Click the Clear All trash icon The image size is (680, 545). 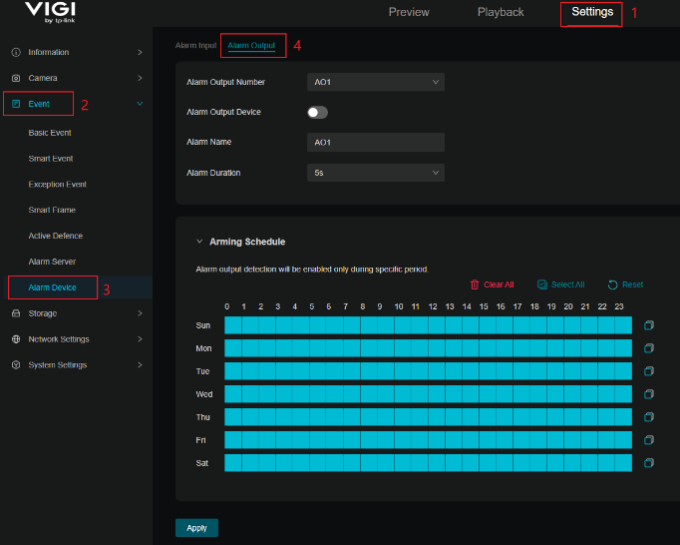(x=475, y=285)
